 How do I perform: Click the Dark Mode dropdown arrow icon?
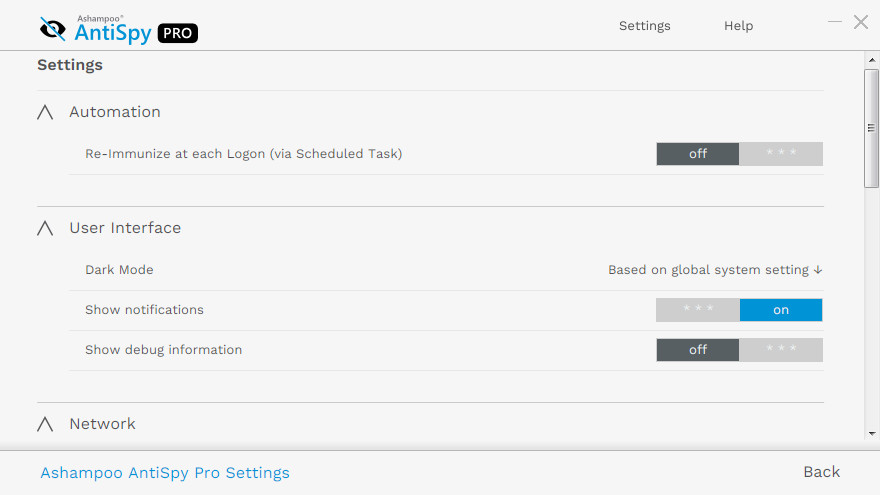tap(818, 270)
